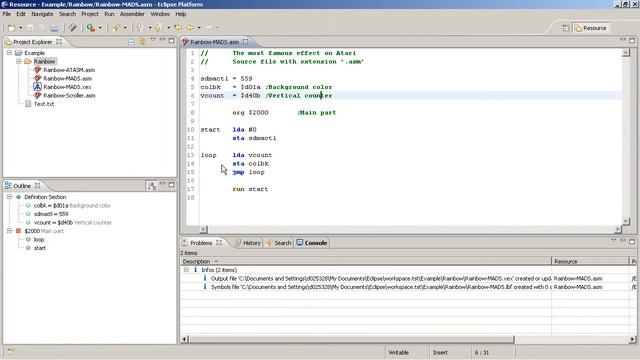The height and width of the screenshot is (360, 640).
Task: Close the Rainbow-MADS.asm editor tab
Action: (x=245, y=42)
